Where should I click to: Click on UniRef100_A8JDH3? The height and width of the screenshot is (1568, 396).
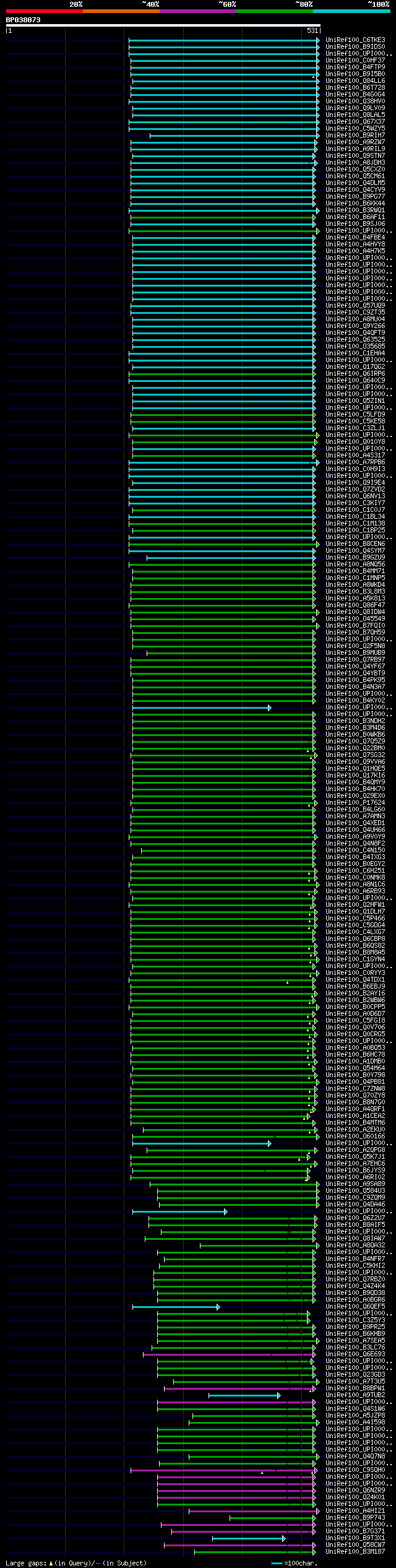tap(355, 163)
